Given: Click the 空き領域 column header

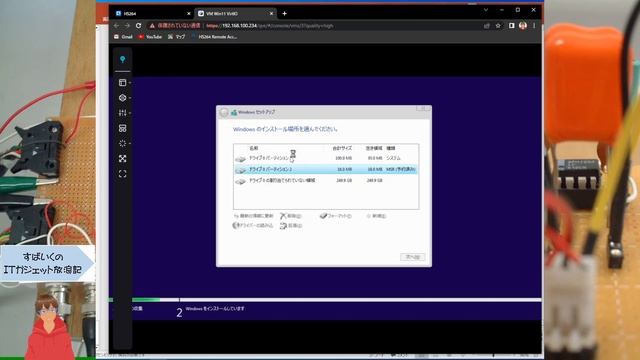Looking at the screenshot, I should [374, 148].
